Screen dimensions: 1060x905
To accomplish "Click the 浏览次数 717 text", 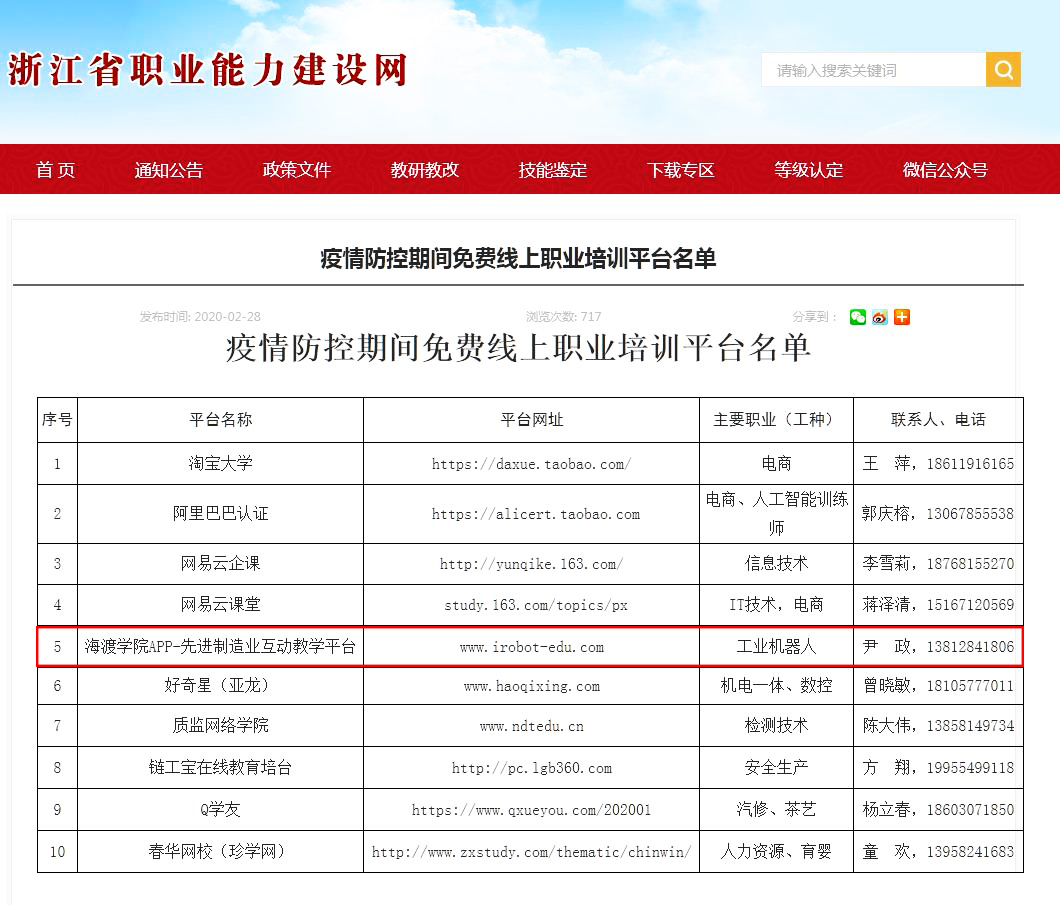I will [563, 317].
